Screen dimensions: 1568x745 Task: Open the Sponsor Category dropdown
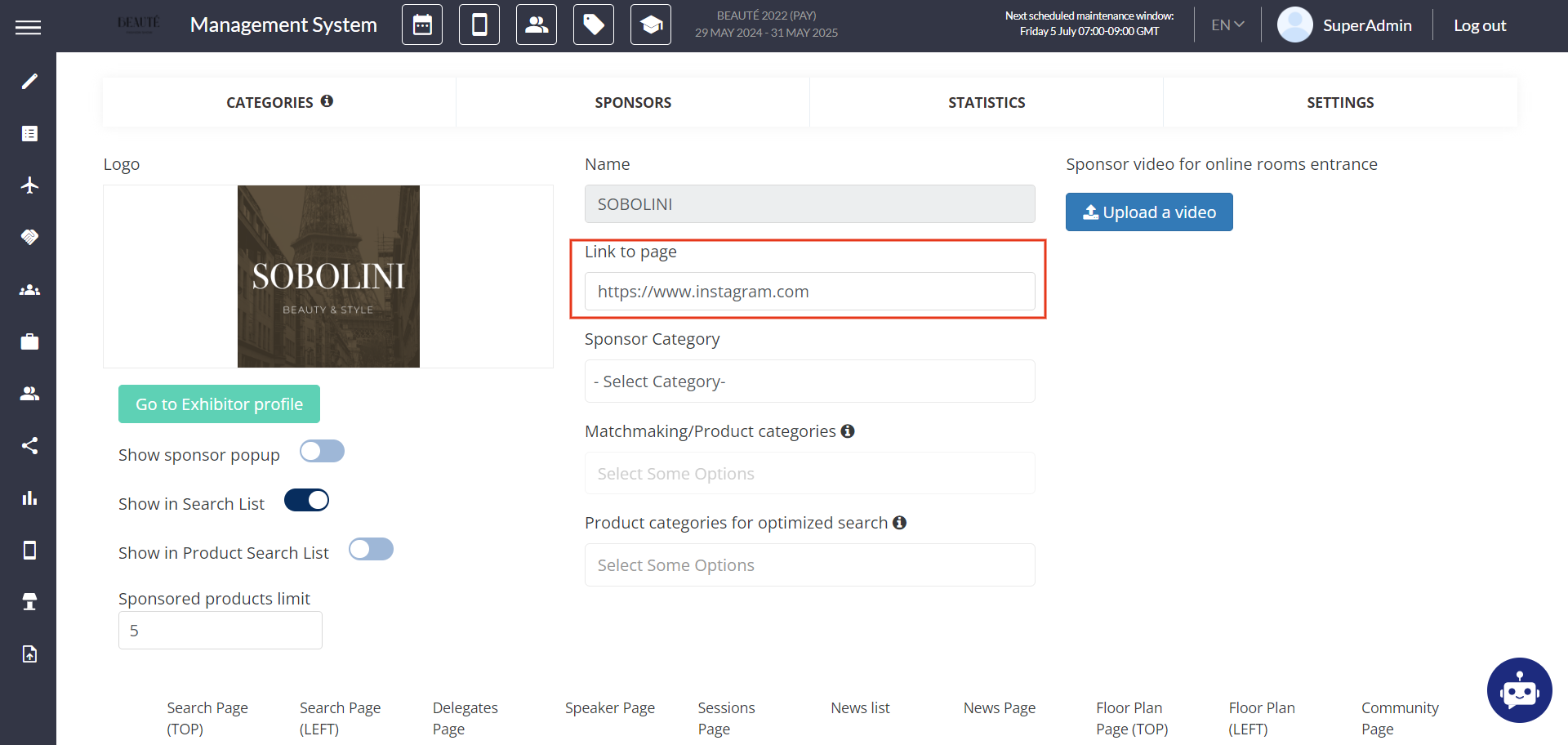(x=809, y=381)
